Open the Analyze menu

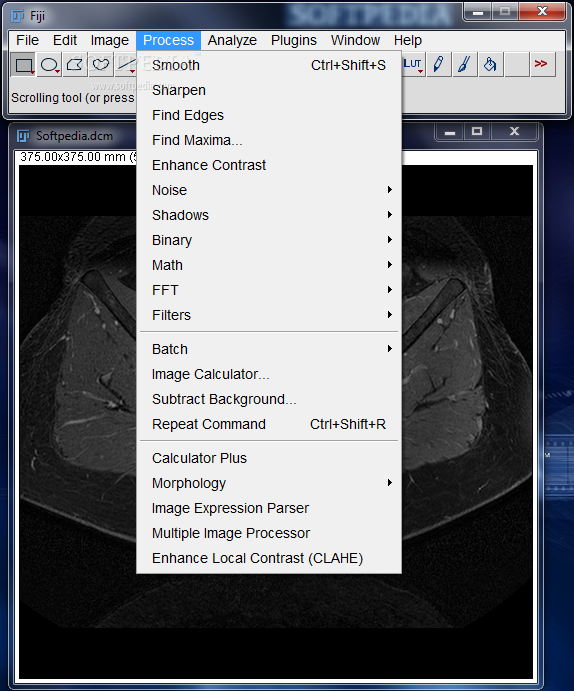click(232, 40)
